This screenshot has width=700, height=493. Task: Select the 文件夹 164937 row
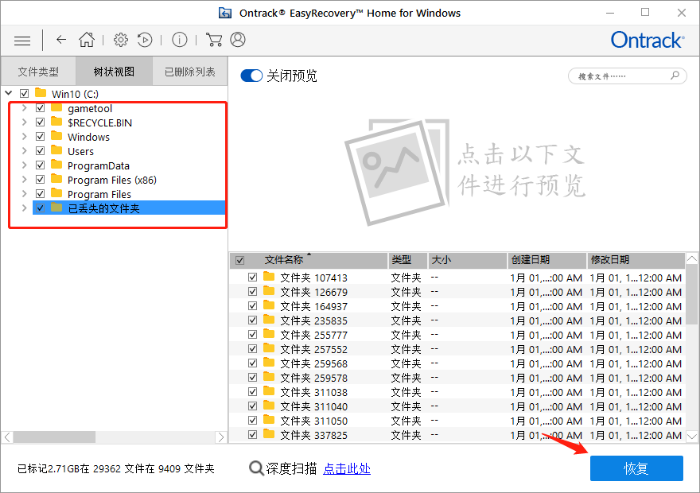point(458,306)
